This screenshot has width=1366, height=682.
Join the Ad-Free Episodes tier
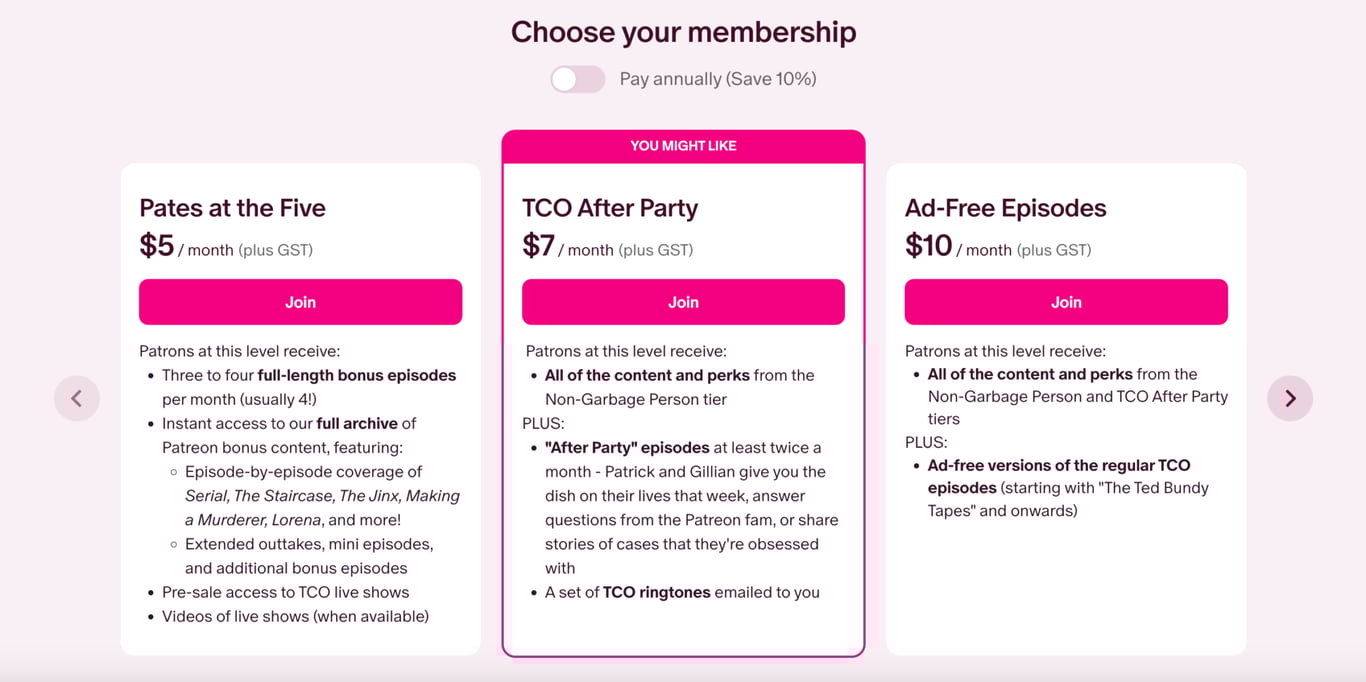[1066, 302]
